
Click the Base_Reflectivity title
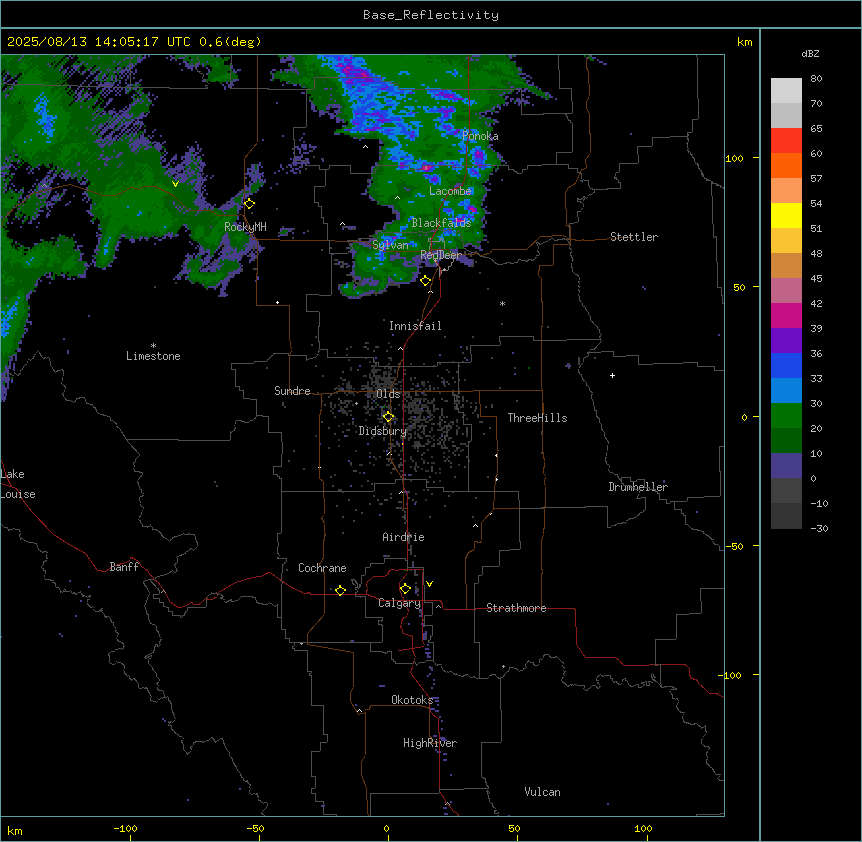431,15
